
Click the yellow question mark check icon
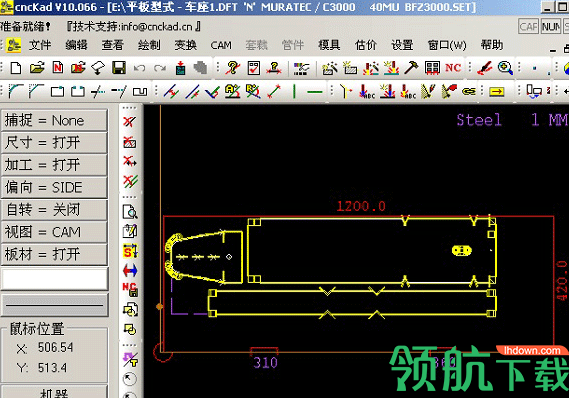(x=233, y=68)
